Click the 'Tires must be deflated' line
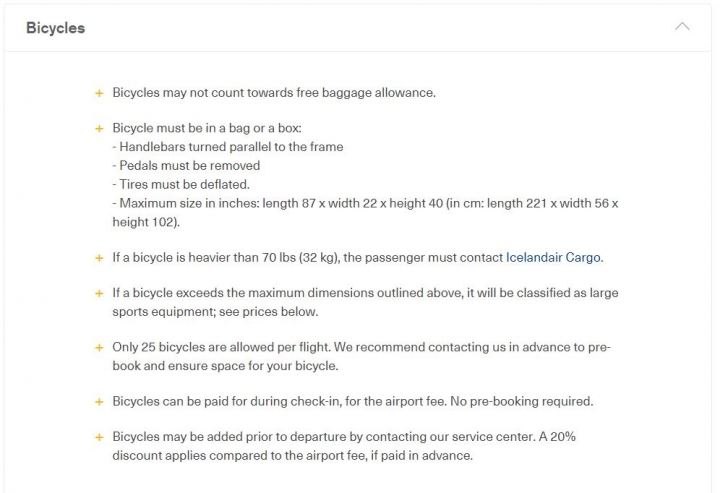 coord(181,185)
